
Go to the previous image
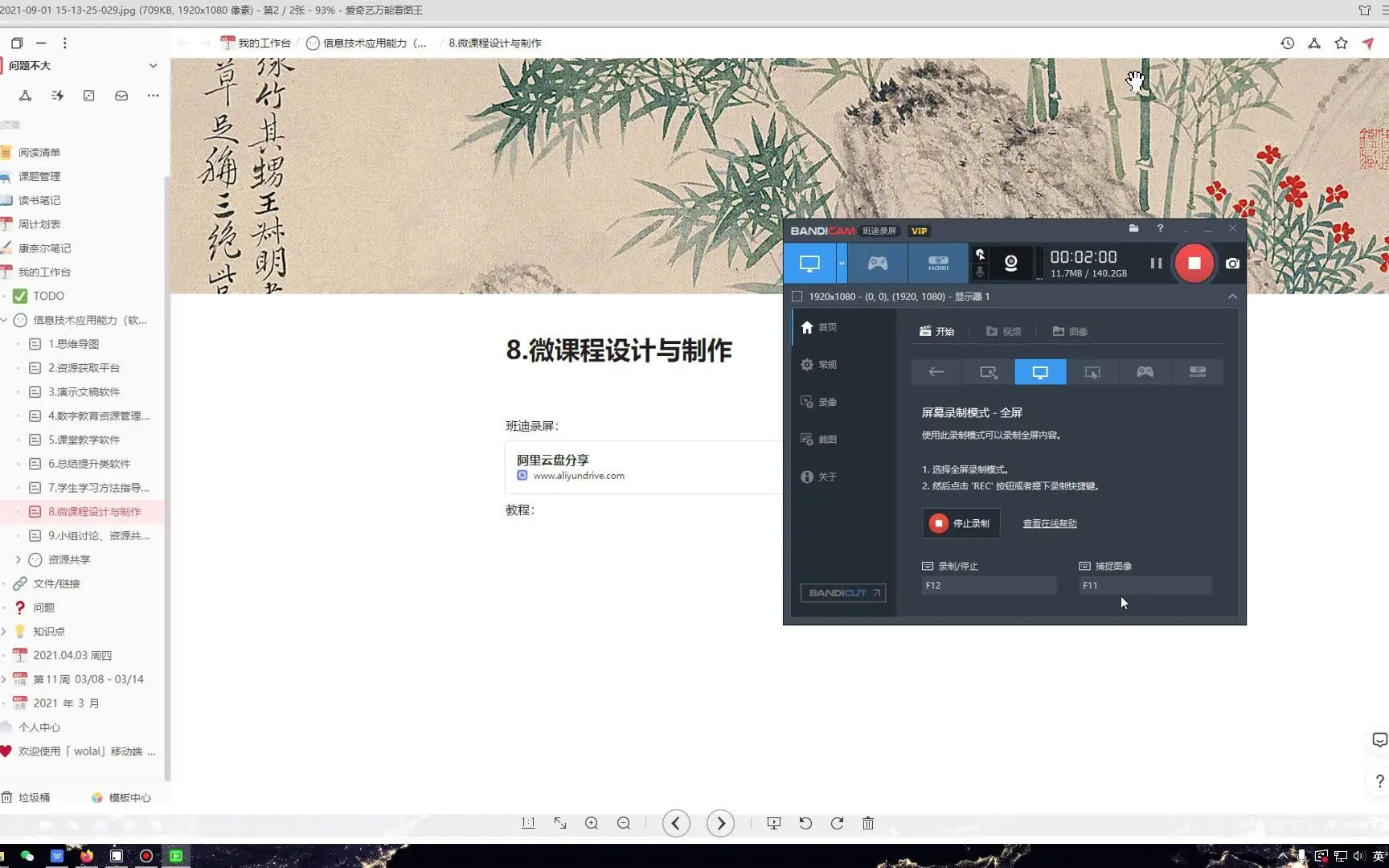[x=676, y=823]
